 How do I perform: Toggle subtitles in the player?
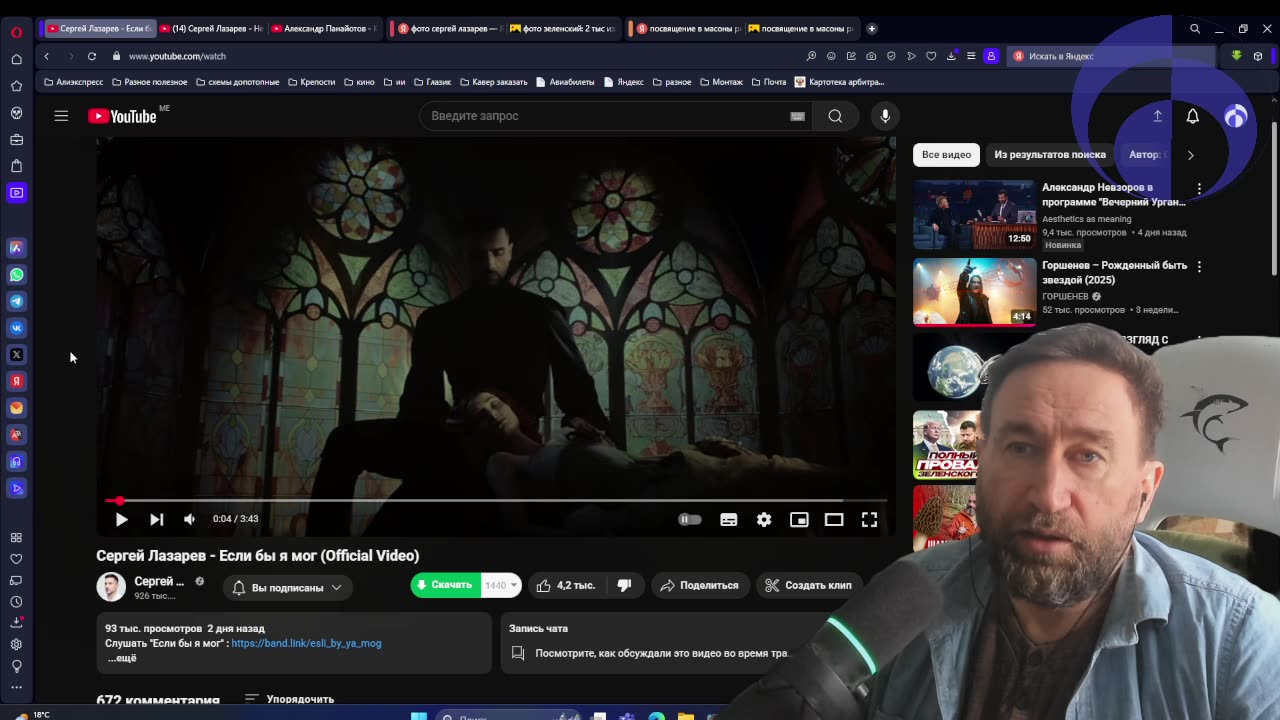click(729, 519)
